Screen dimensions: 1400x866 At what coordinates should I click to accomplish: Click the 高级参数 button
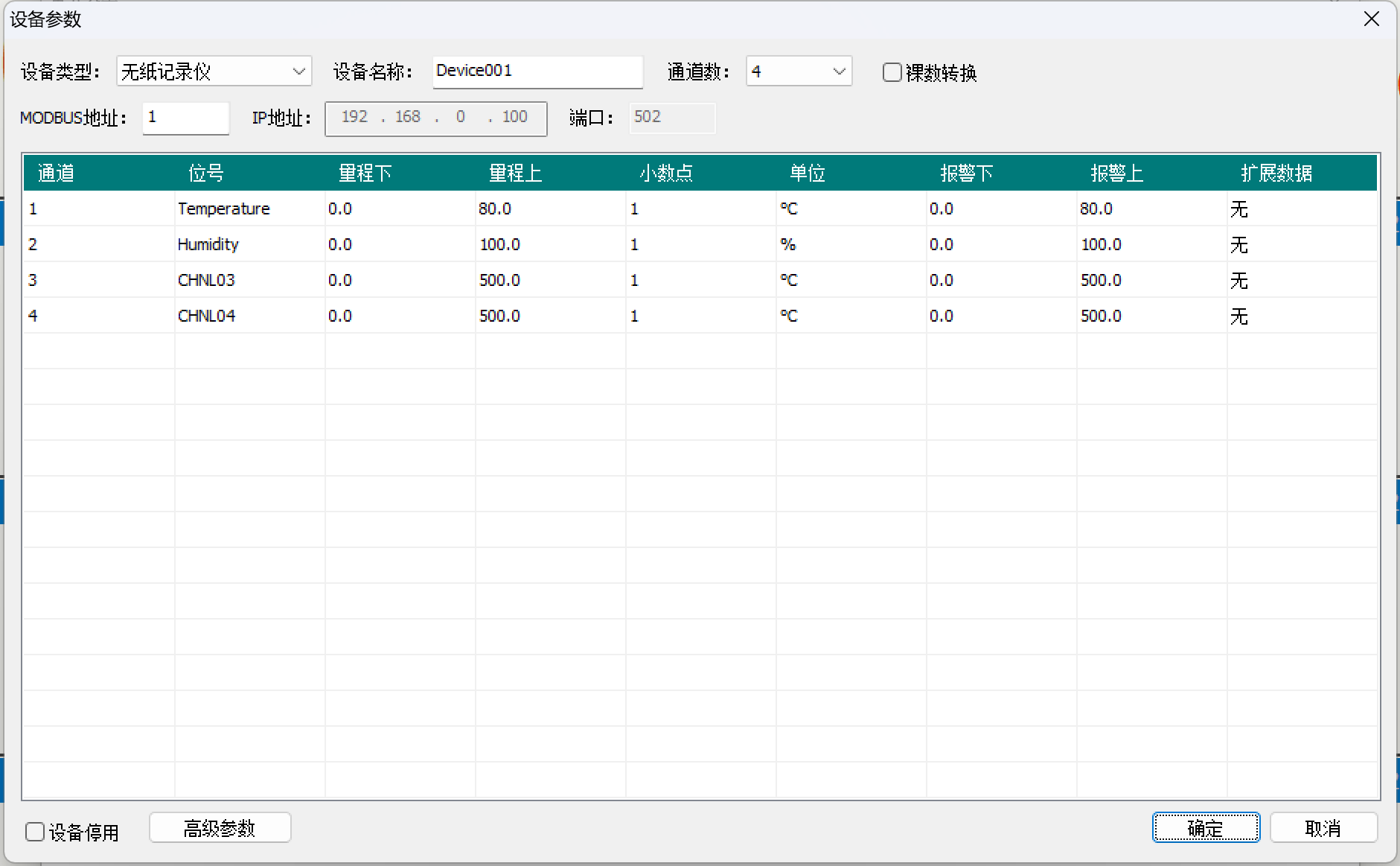[x=220, y=828]
